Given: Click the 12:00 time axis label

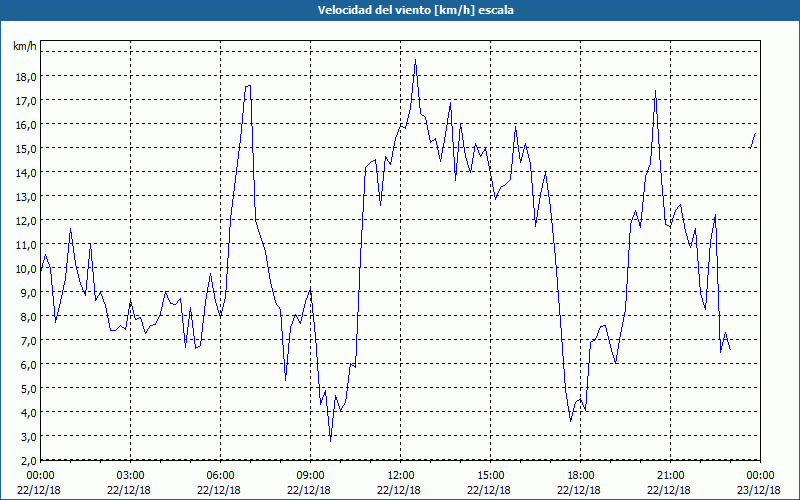Looking at the screenshot, I should tap(401, 476).
